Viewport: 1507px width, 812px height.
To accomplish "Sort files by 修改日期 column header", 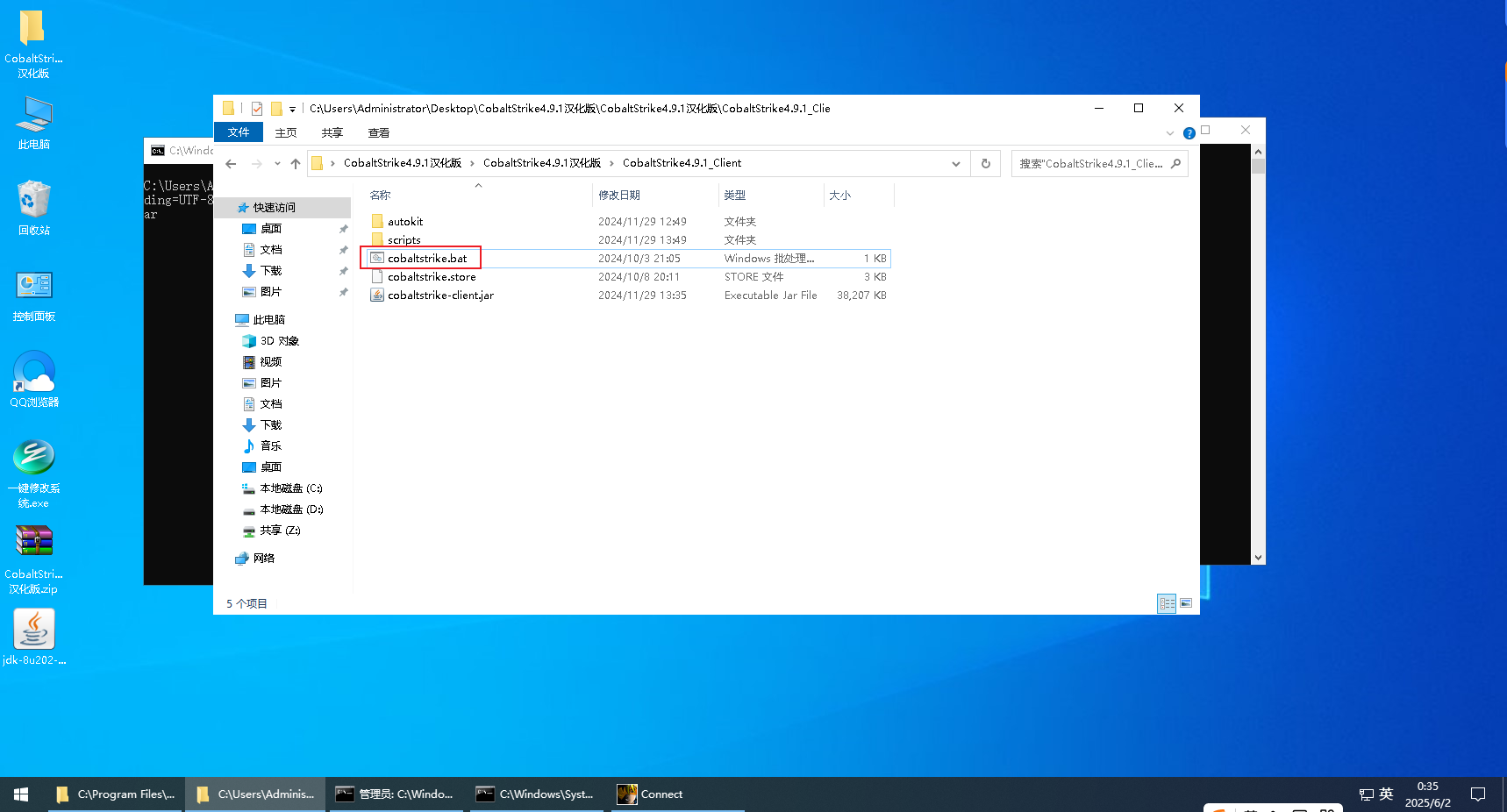I will coord(655,195).
